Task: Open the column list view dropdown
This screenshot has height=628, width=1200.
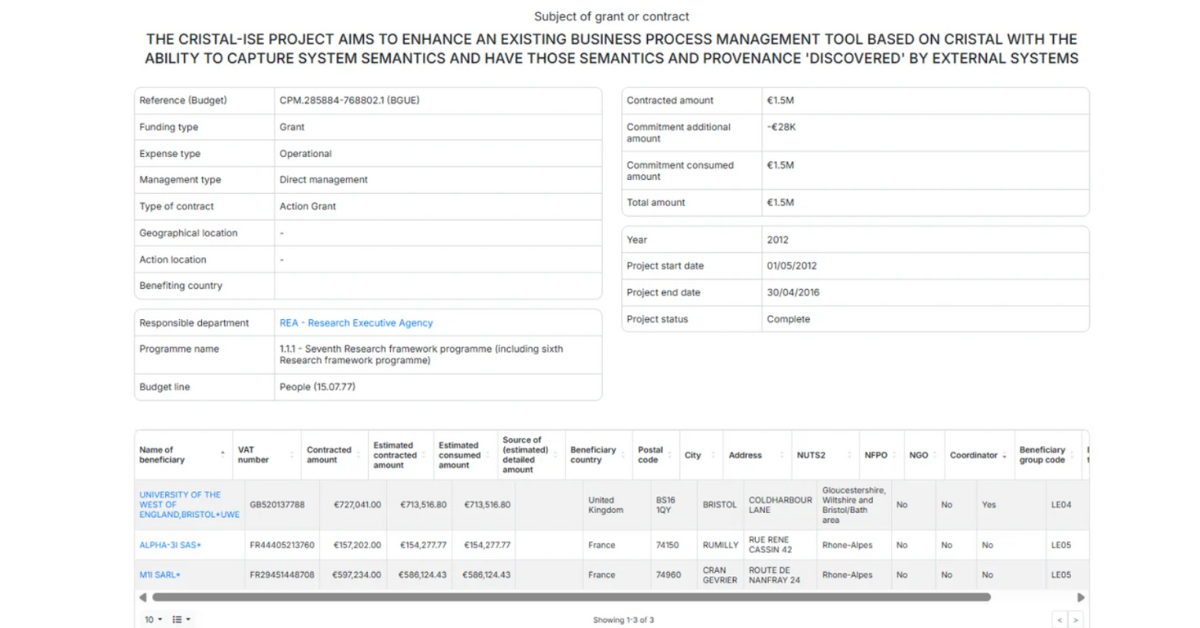Action: 181,620
